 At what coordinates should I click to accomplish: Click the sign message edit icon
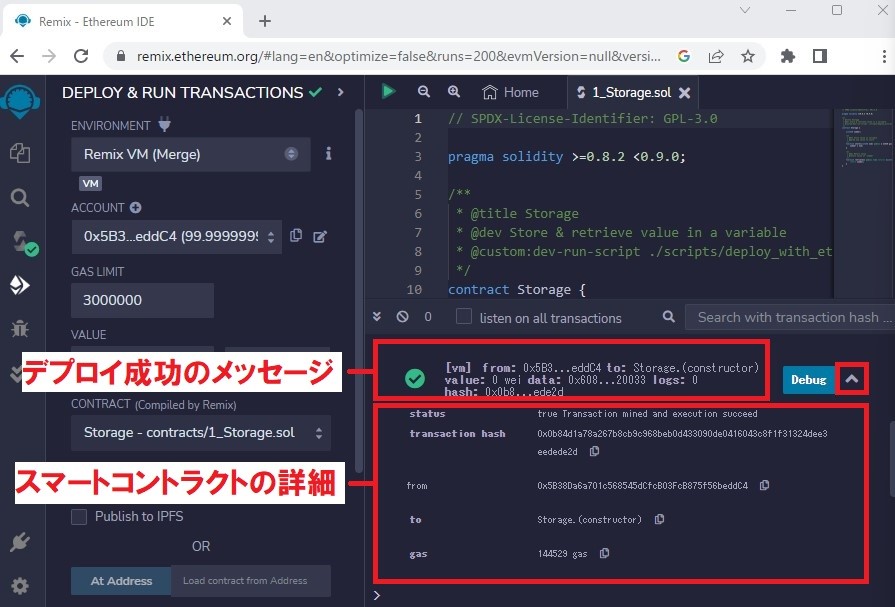[x=320, y=236]
